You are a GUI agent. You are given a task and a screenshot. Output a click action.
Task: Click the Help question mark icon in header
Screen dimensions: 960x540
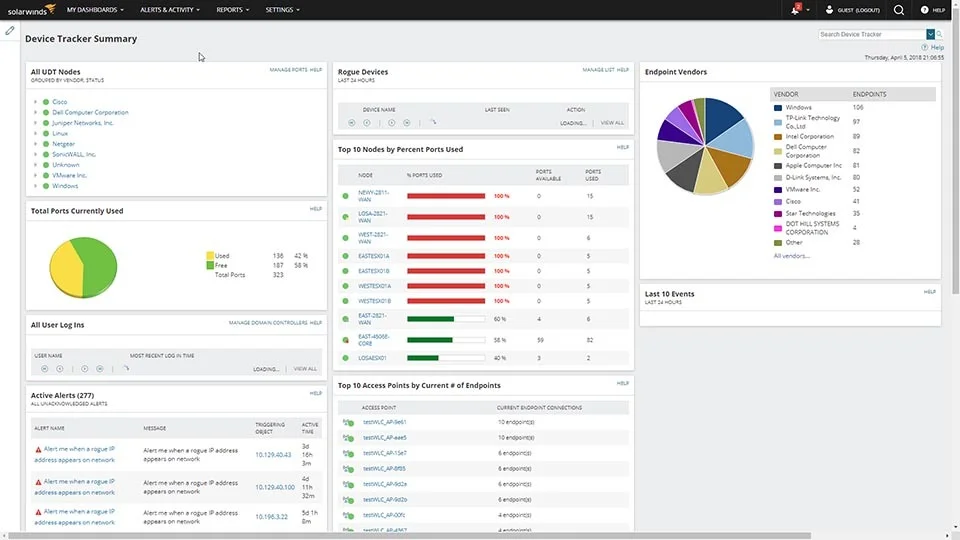click(x=926, y=10)
